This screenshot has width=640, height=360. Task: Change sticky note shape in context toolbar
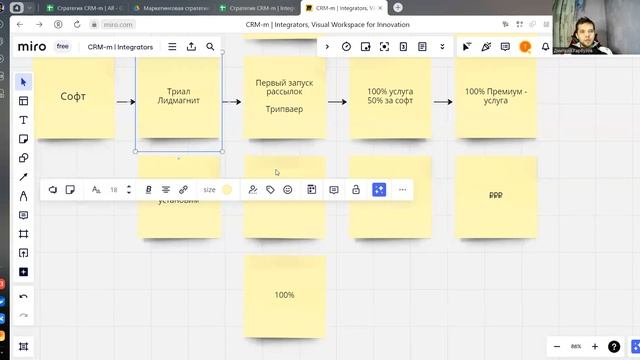[70, 189]
